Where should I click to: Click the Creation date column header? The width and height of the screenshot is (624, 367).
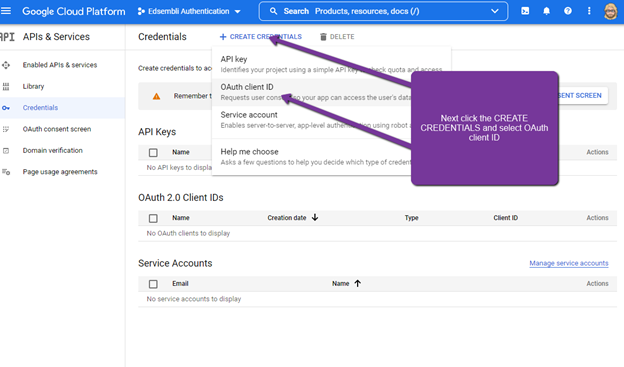[287, 218]
